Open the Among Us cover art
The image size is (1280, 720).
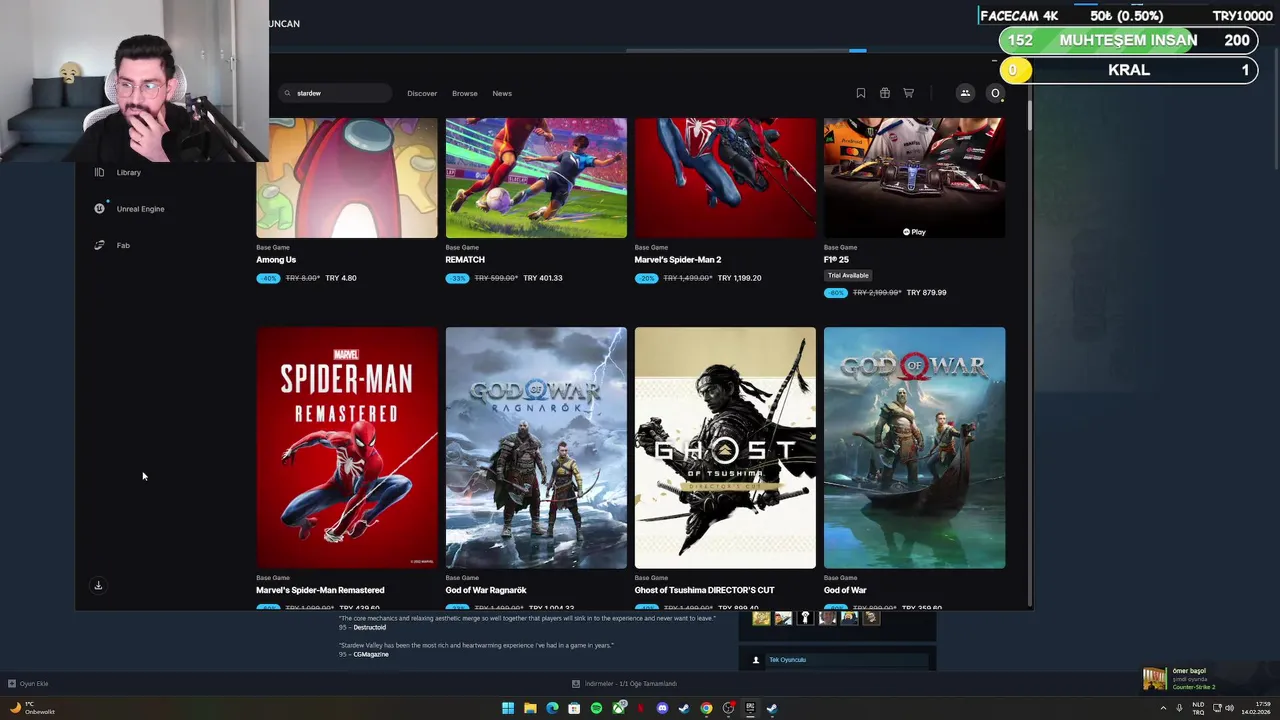pos(347,178)
